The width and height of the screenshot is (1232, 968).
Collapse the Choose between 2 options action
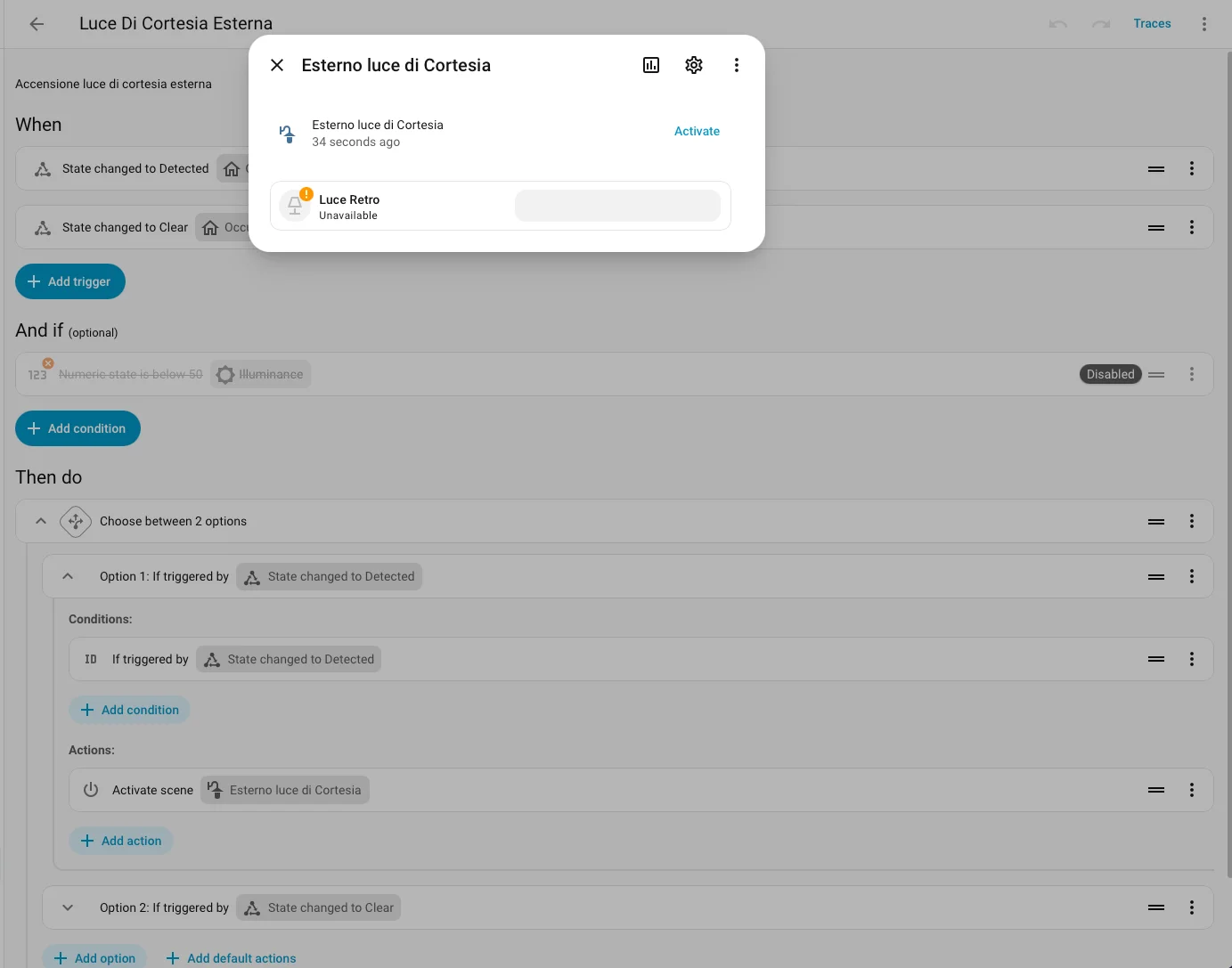coord(41,521)
